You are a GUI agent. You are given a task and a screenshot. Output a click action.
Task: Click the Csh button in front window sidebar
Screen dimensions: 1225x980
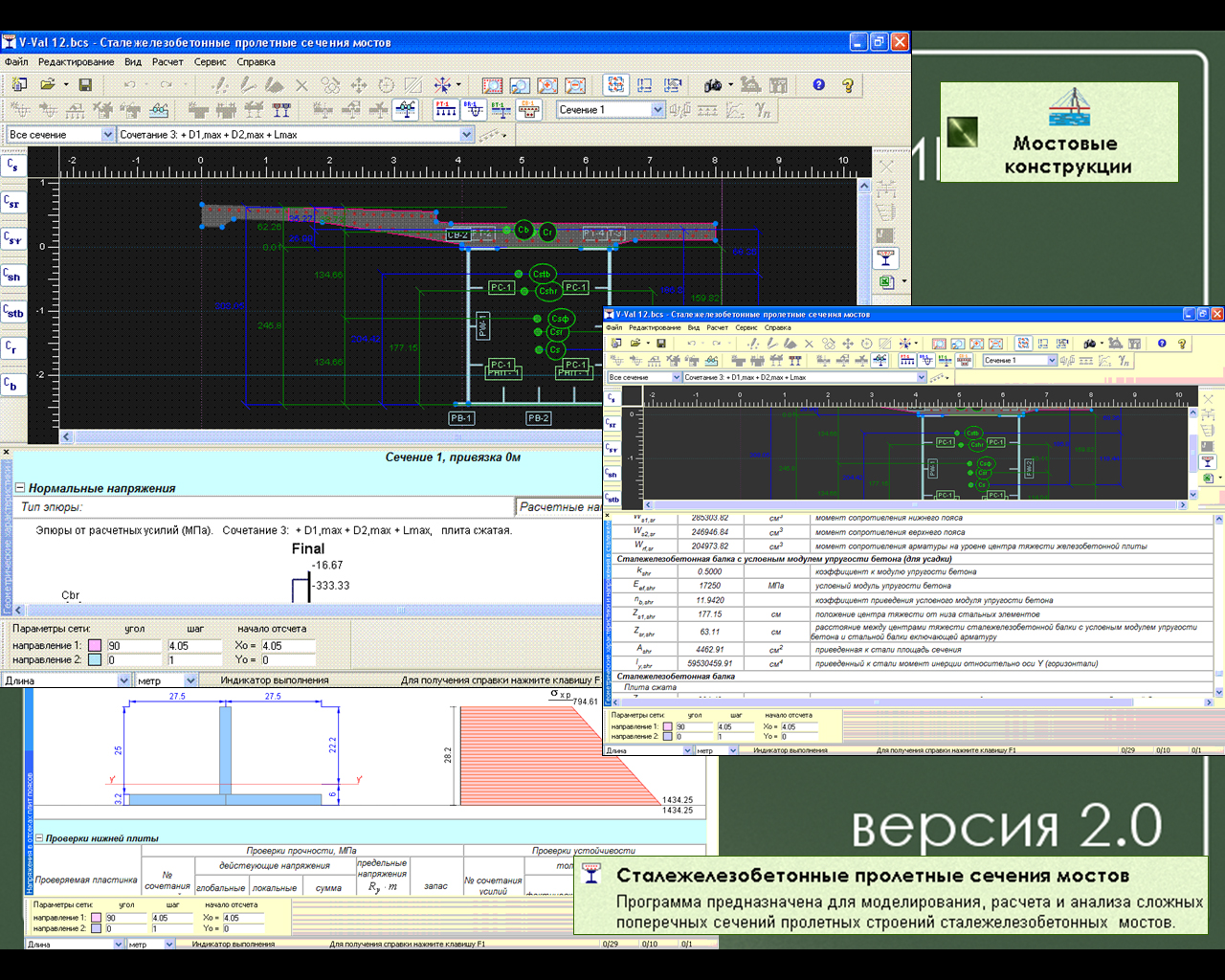click(x=612, y=474)
